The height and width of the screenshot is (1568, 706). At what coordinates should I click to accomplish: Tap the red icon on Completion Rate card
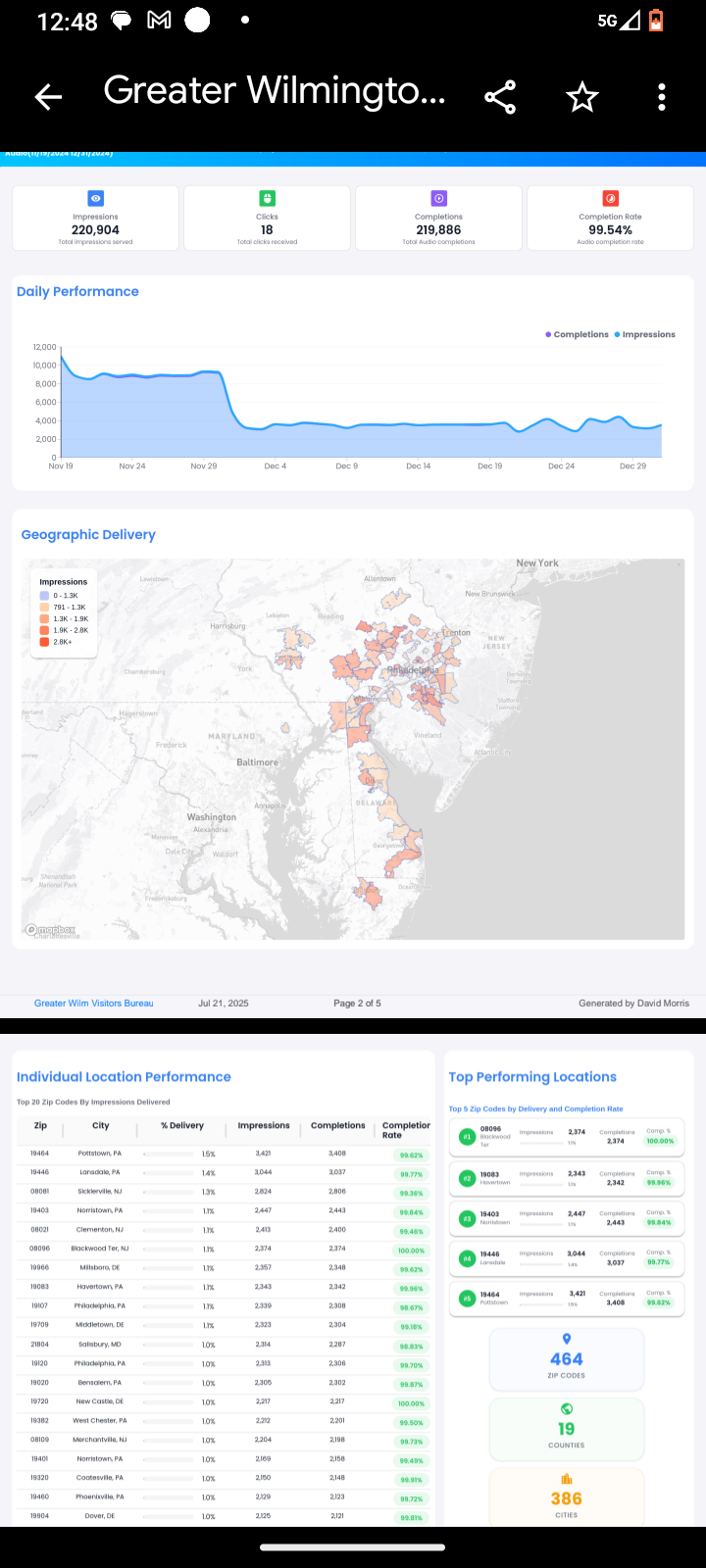[610, 198]
